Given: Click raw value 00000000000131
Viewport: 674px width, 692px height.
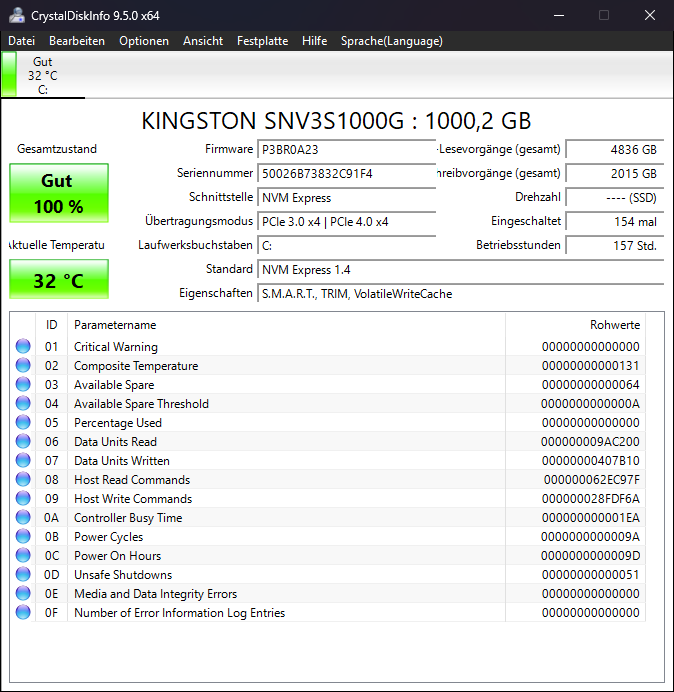Looking at the screenshot, I should point(591,366).
